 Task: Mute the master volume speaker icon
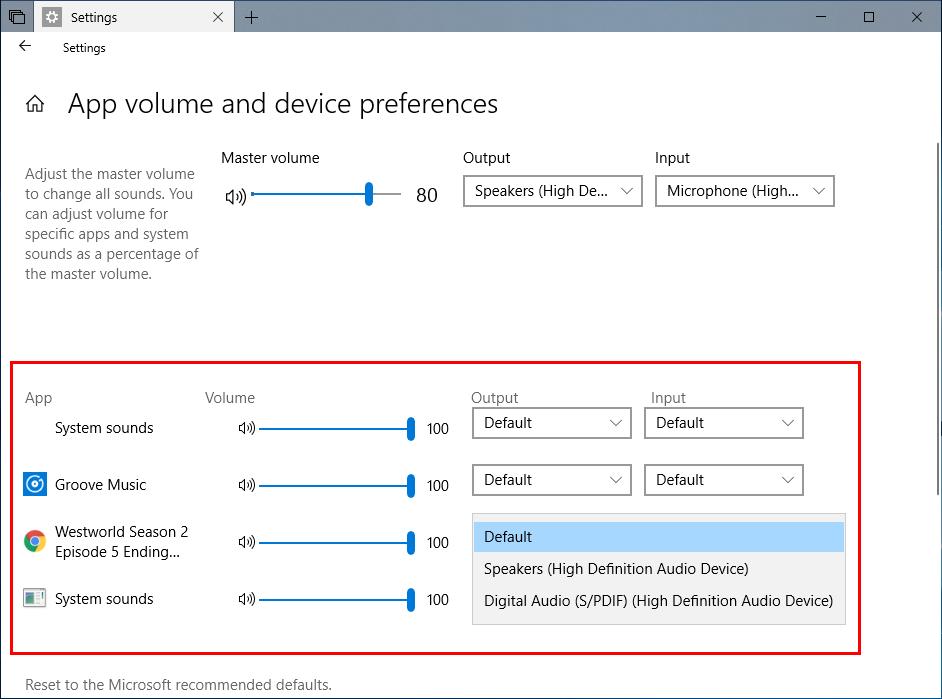(236, 196)
